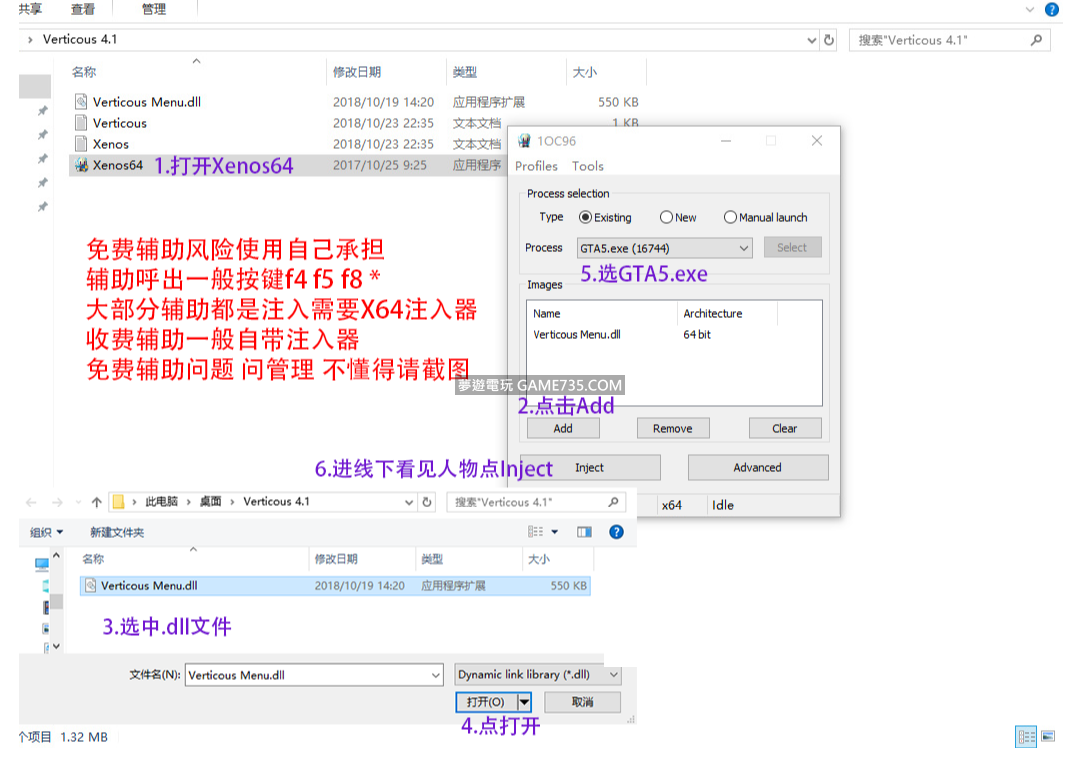Screen dimensions: 1081x771
Task: Click 桌面 in the dialog breadcrumb
Action: pyautogui.click(x=210, y=501)
